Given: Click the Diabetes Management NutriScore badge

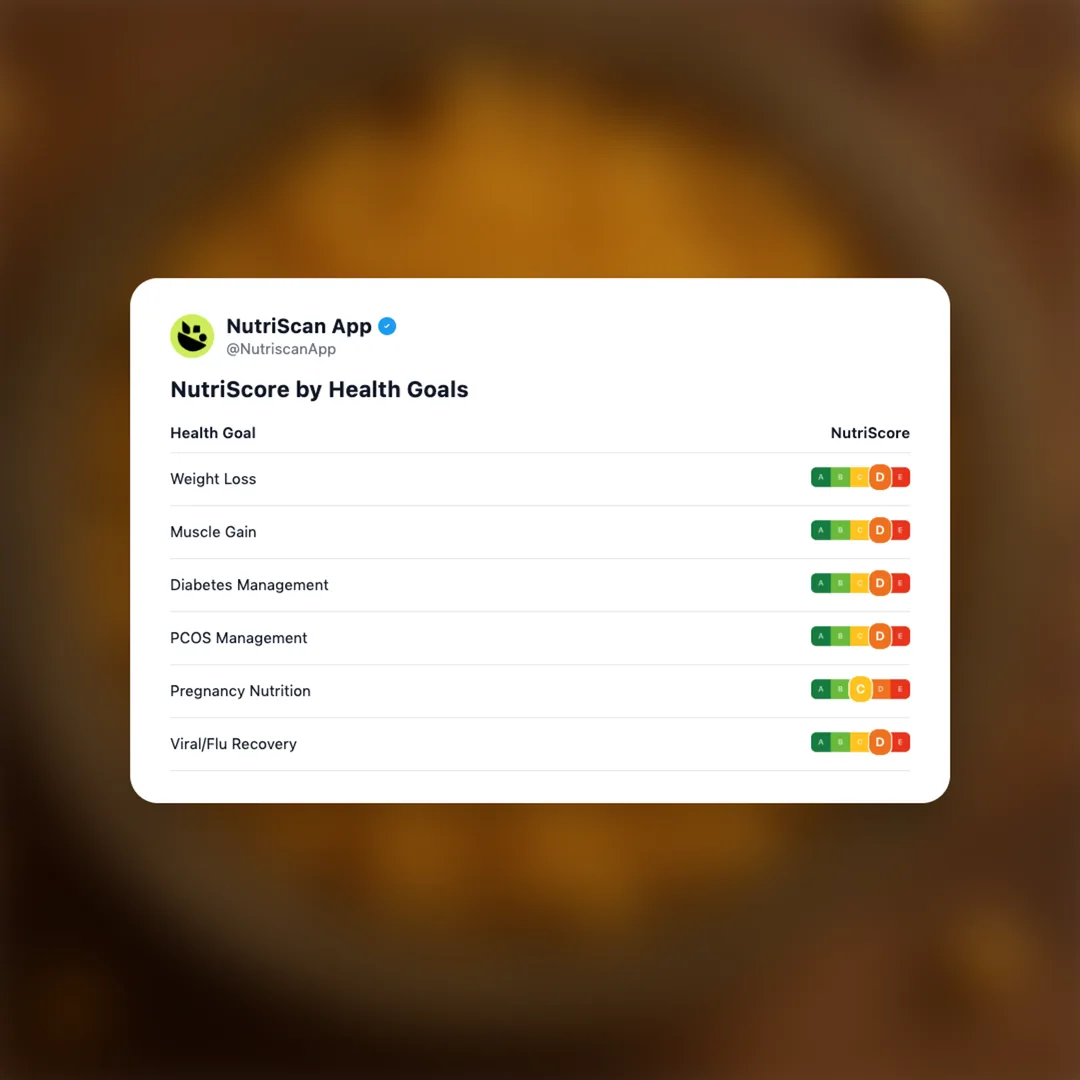Looking at the screenshot, I should (x=860, y=584).
